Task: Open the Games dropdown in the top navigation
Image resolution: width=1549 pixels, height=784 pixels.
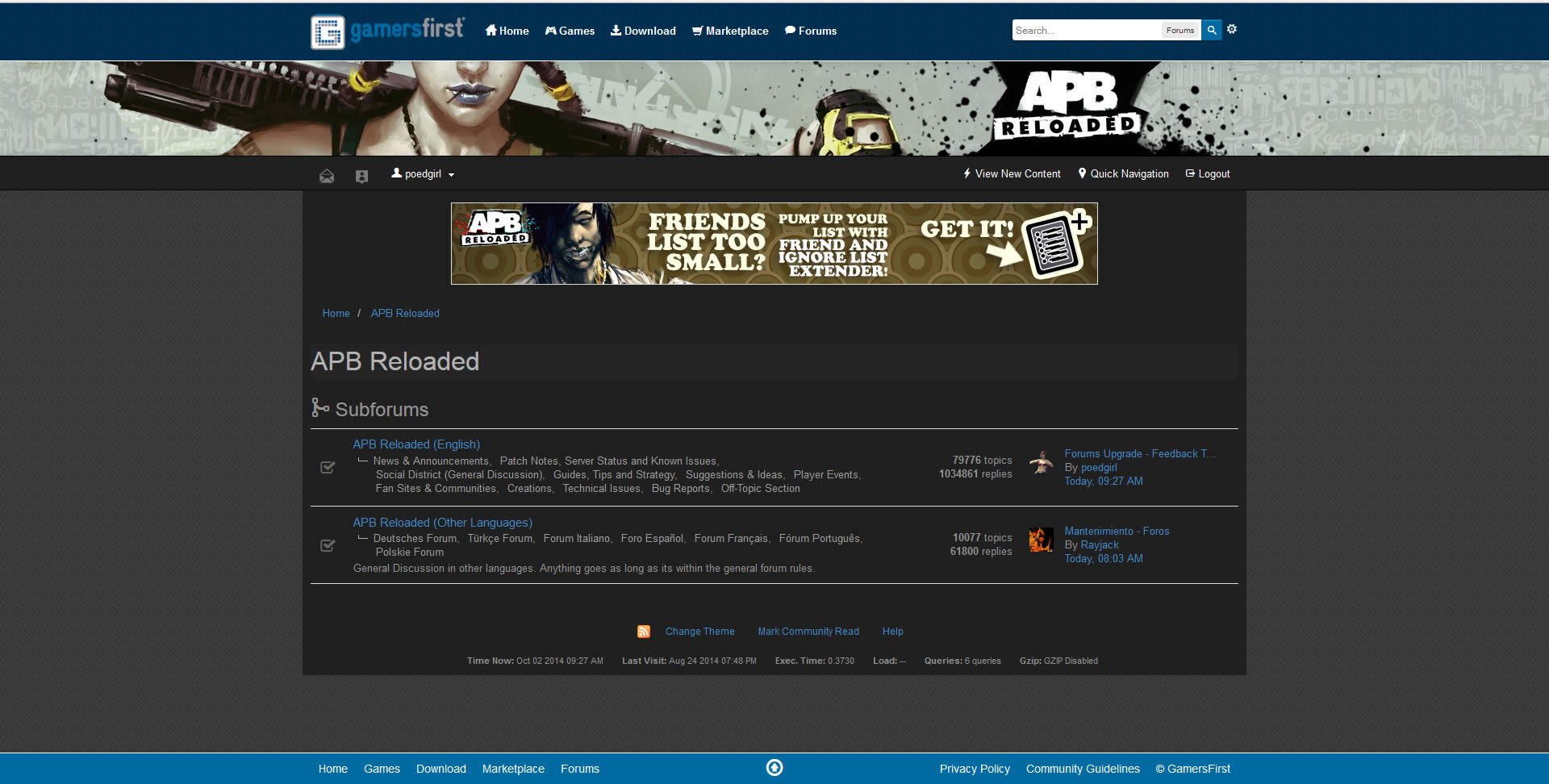Action: [x=570, y=31]
